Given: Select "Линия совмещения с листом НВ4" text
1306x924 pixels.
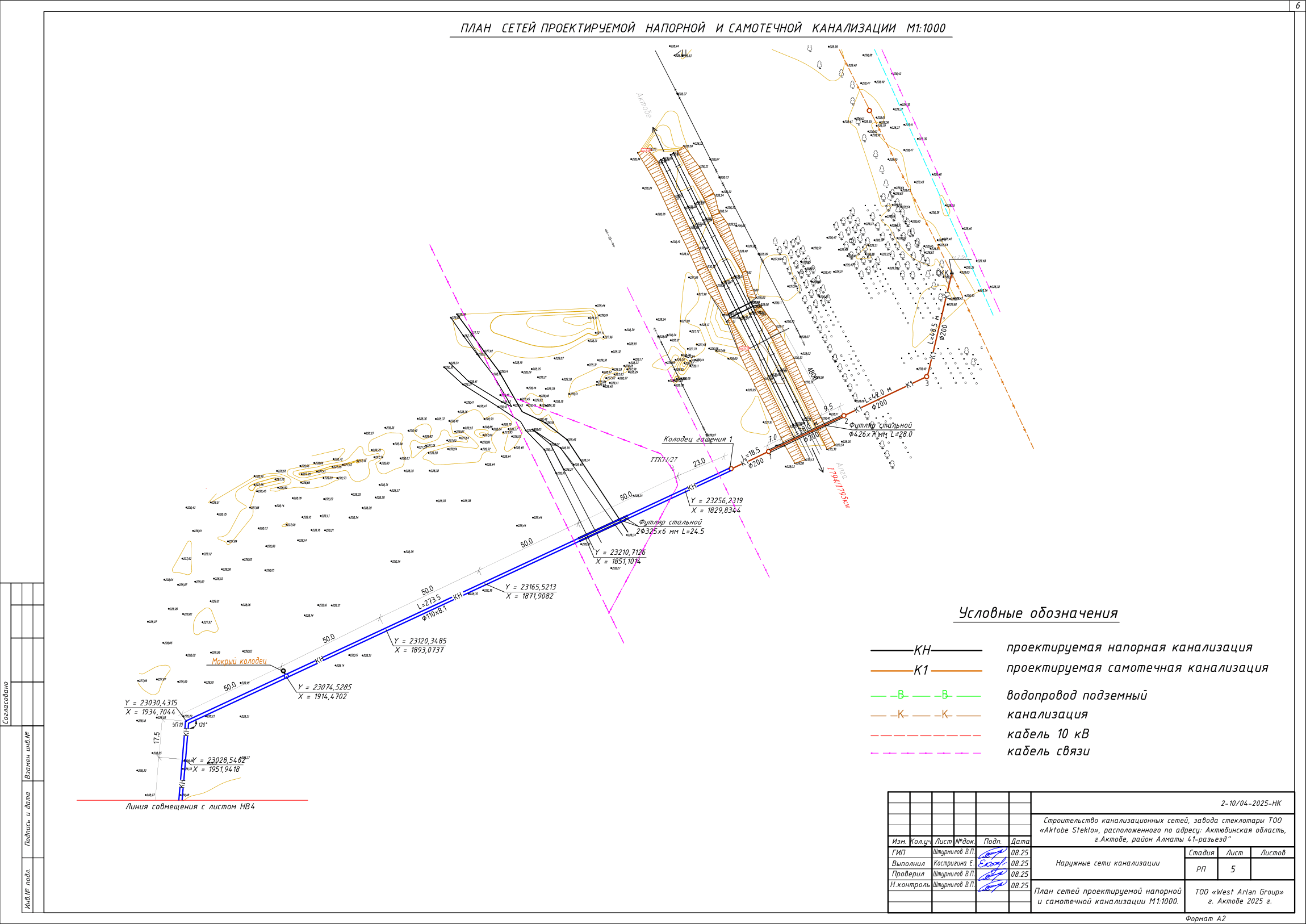Looking at the screenshot, I should 190,807.
